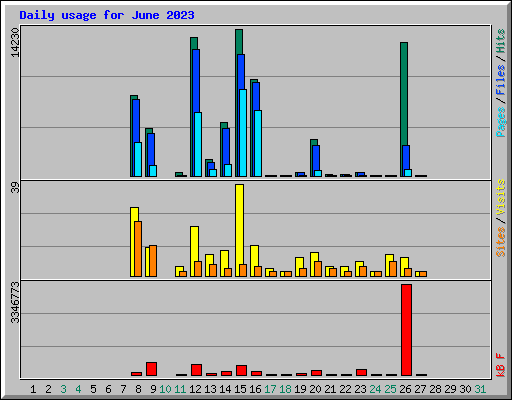Click the 'KB F' legend label
Image resolution: width=512 pixels, height=400 pixels.
point(501,365)
